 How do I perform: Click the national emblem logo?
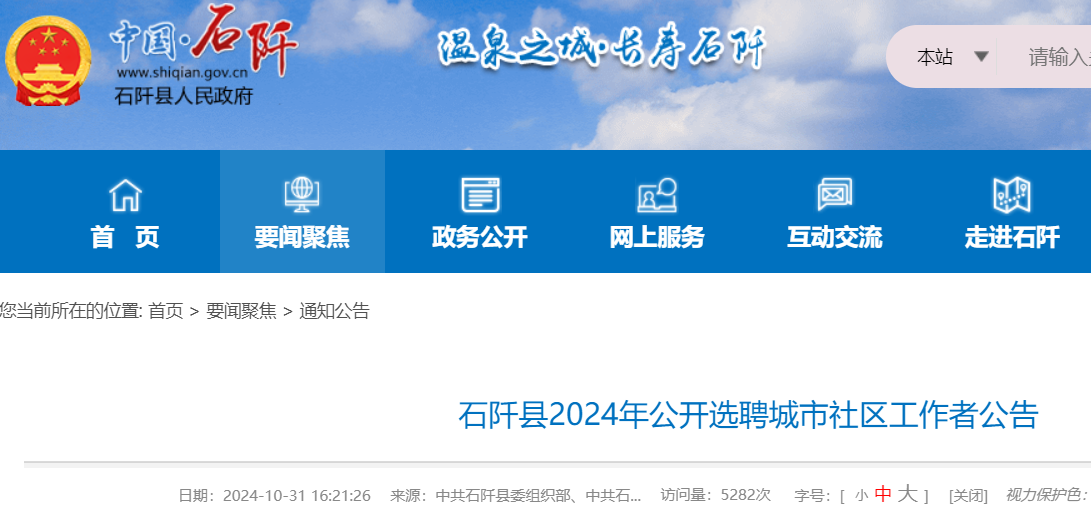coord(48,60)
